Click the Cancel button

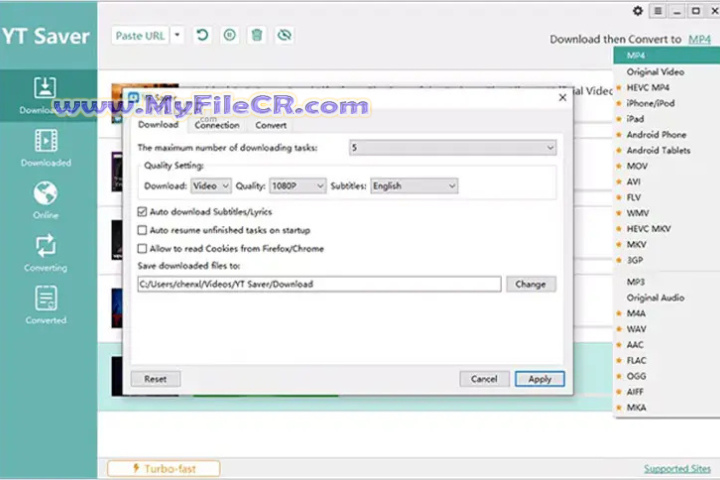click(484, 379)
